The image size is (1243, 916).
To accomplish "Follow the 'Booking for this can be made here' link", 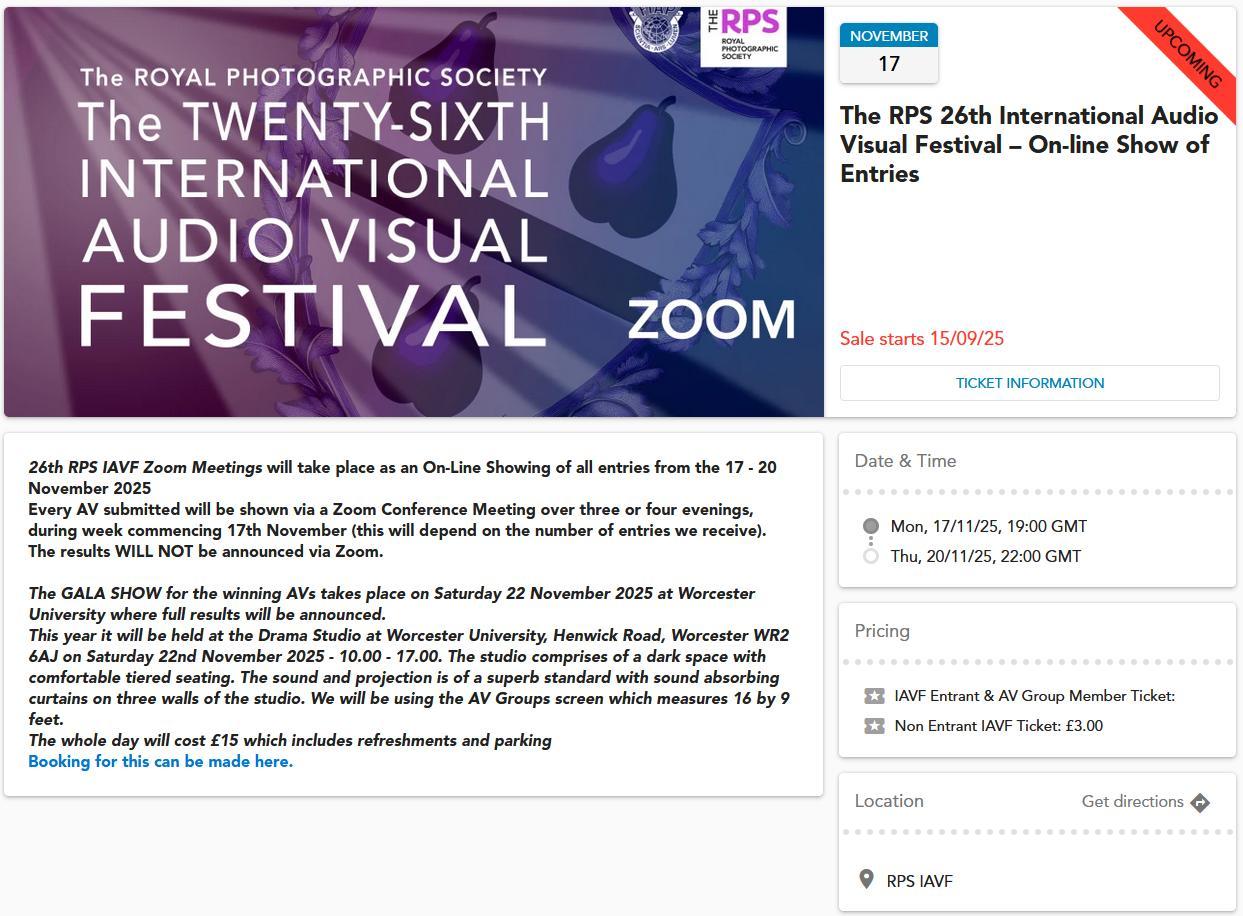I will 161,761.
